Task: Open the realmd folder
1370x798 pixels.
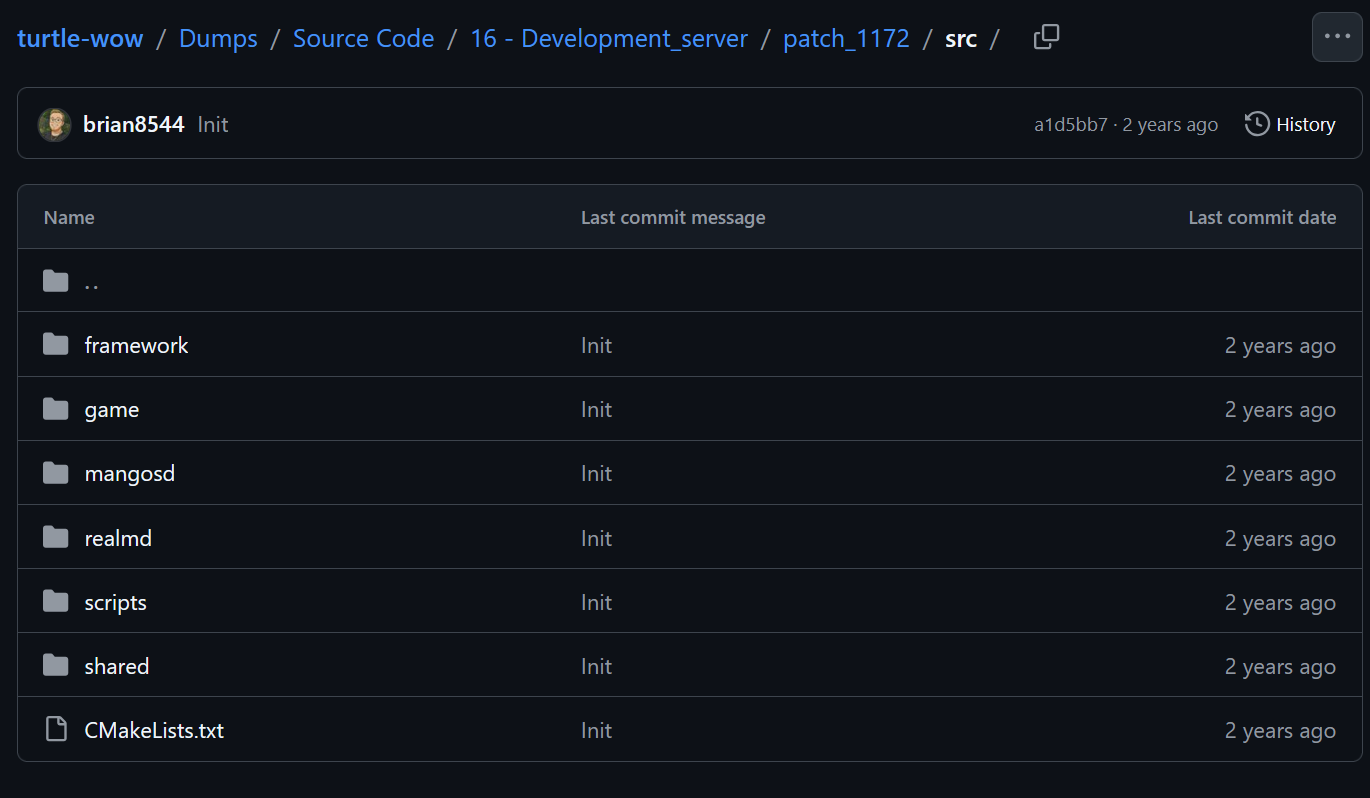Action: pos(118,538)
